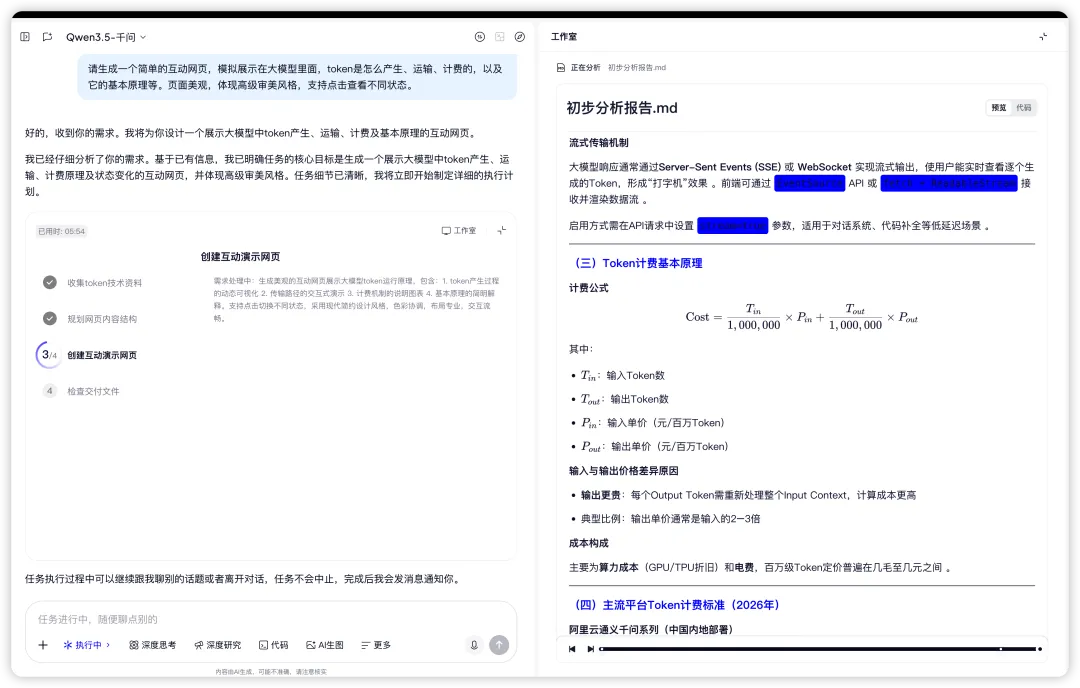The height and width of the screenshot is (688, 1080).
Task: Open the 更多 options menu
Action: click(x=376, y=645)
